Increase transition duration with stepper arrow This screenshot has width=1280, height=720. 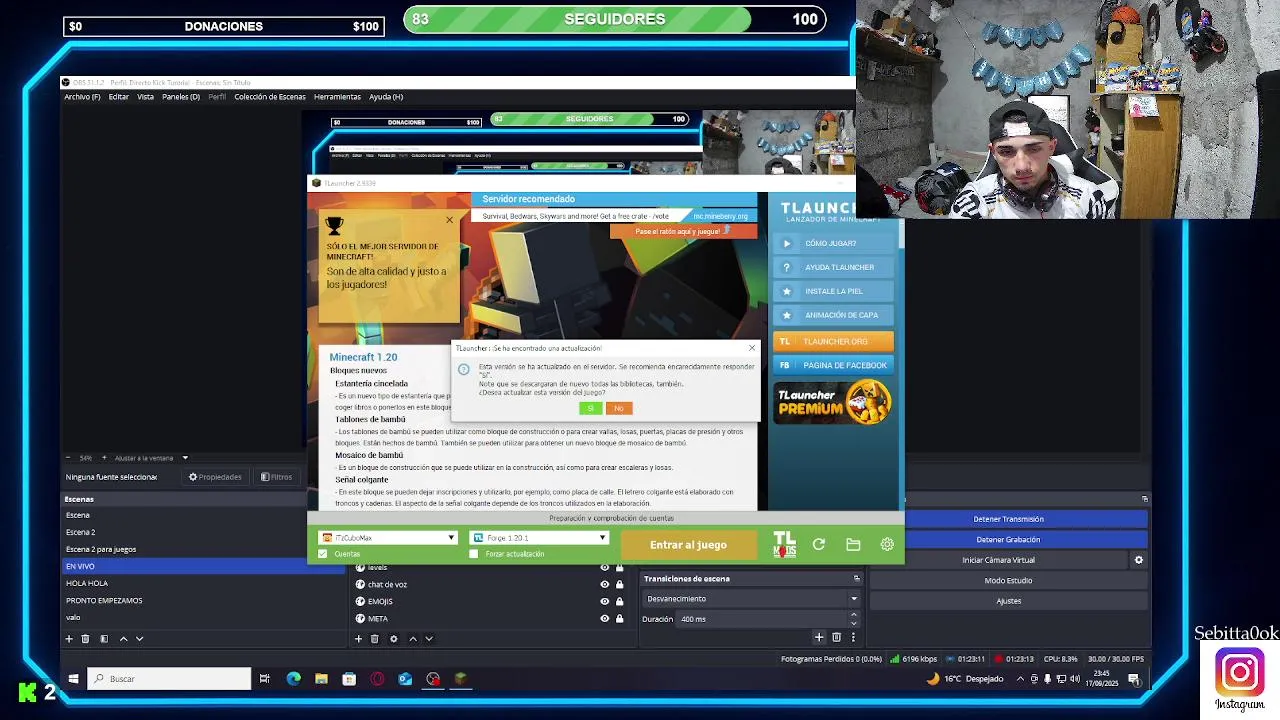pyautogui.click(x=853, y=615)
